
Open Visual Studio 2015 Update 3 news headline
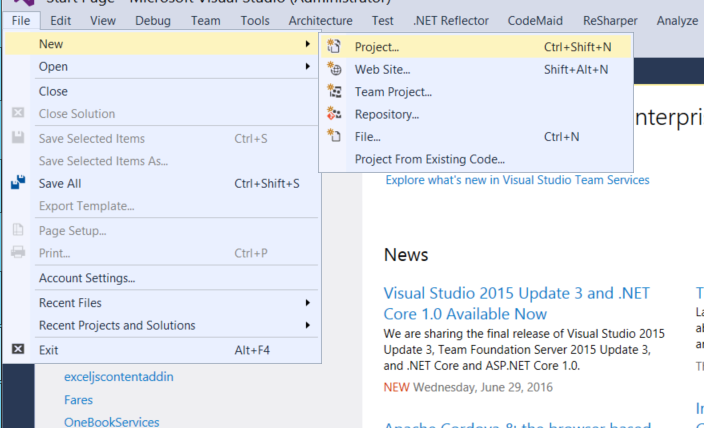[516, 304]
